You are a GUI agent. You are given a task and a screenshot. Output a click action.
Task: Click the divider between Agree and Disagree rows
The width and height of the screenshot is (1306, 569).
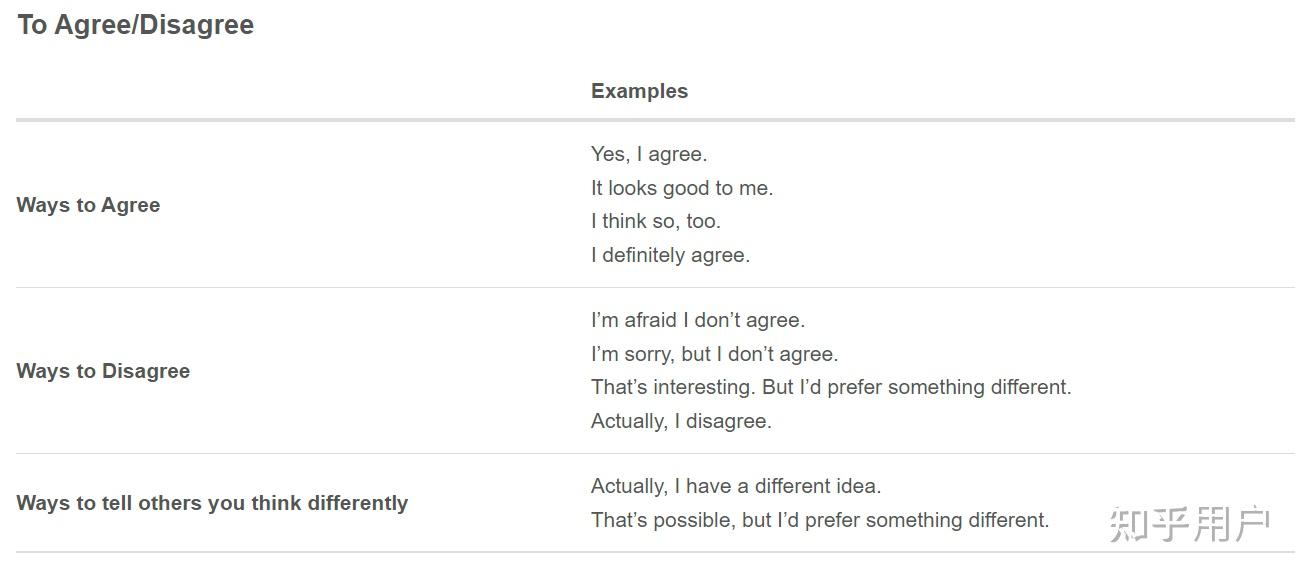(655, 288)
